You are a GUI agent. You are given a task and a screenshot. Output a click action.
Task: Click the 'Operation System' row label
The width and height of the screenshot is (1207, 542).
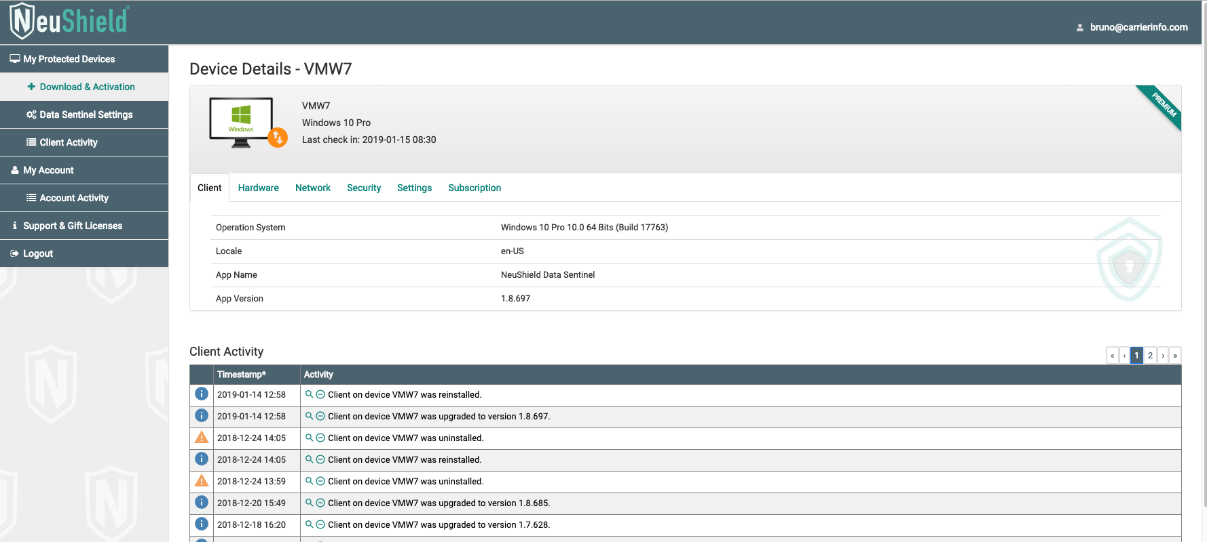point(250,227)
